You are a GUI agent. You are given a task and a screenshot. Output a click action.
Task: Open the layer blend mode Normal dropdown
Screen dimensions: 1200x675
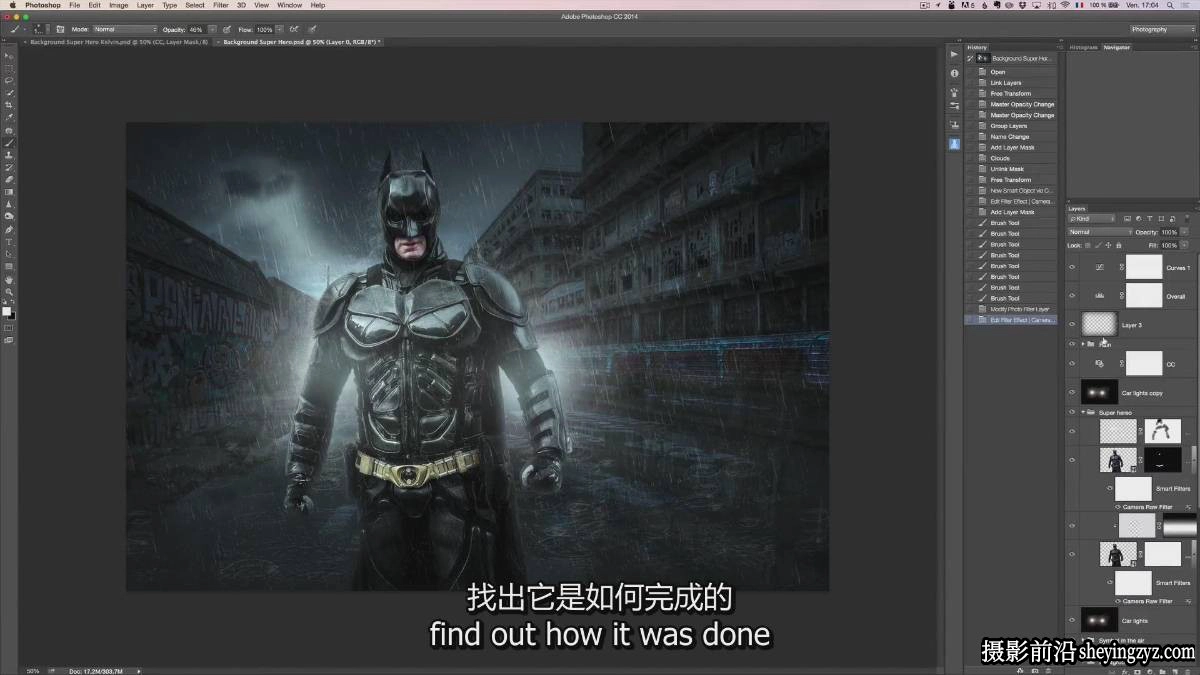click(1098, 232)
